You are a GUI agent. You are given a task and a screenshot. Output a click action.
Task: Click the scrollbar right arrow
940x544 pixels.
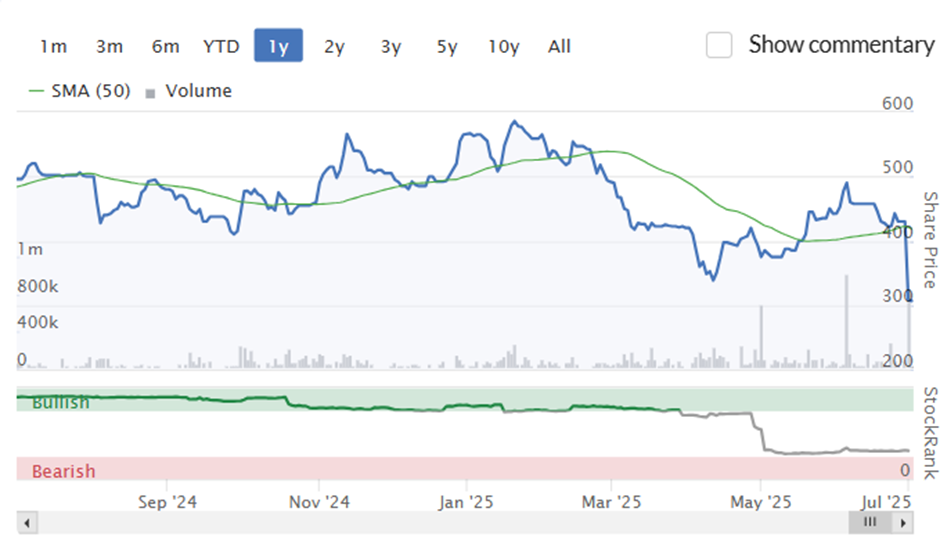click(903, 523)
